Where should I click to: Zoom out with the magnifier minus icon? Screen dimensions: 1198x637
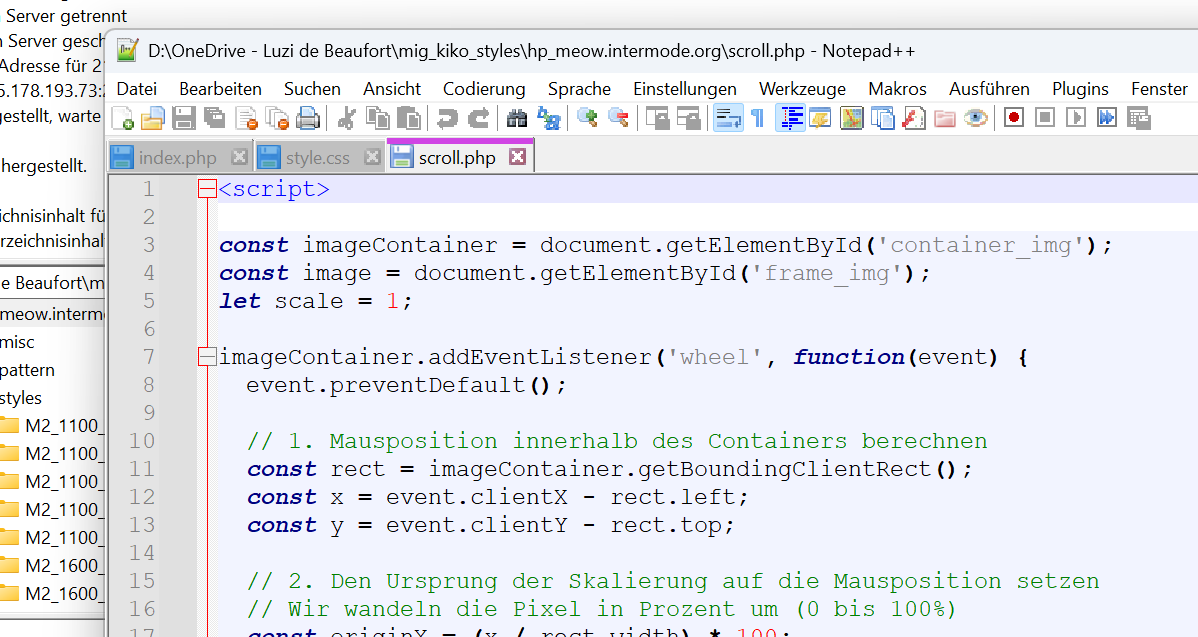coord(618,118)
